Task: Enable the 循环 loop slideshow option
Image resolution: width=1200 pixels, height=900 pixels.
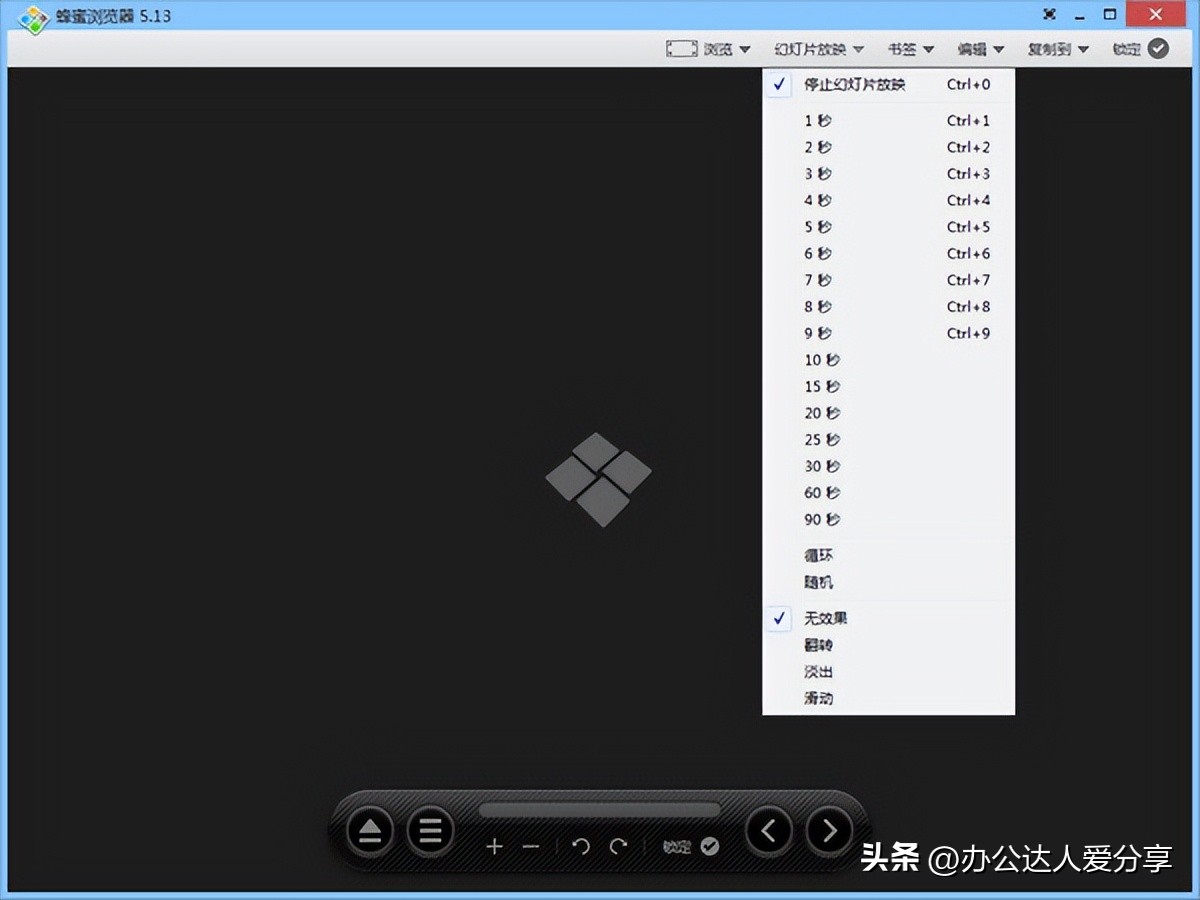Action: point(818,554)
